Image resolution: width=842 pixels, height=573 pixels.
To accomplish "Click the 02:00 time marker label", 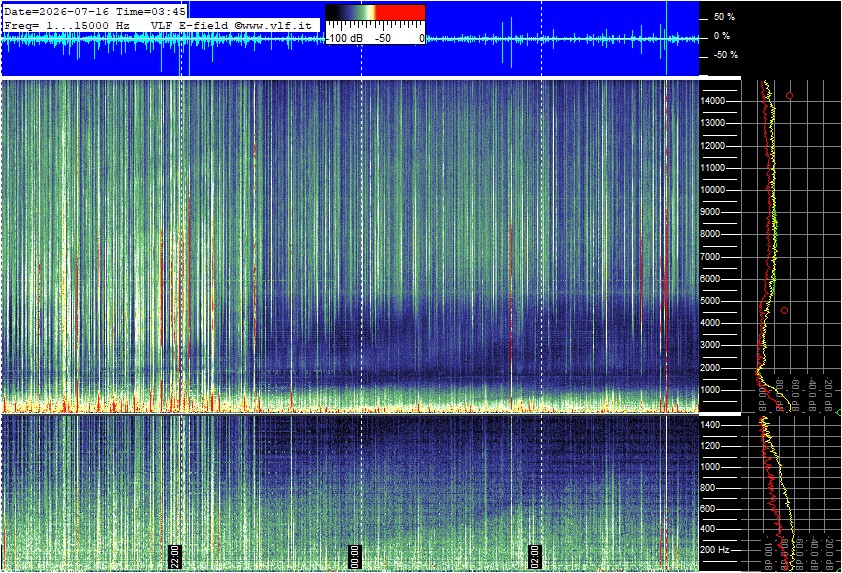I will click(x=535, y=556).
